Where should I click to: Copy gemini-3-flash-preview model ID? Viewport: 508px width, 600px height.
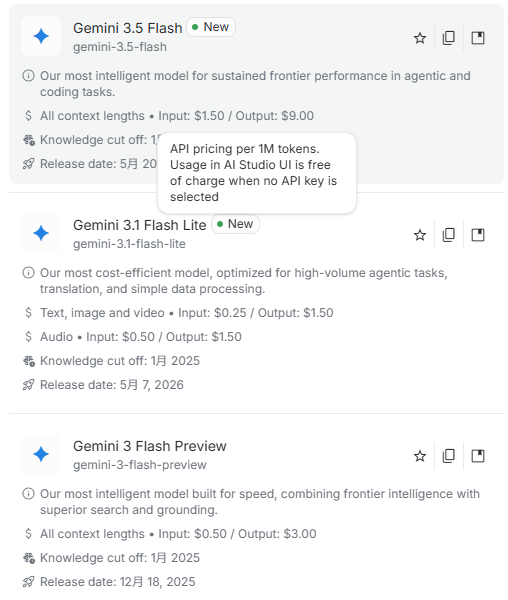click(x=449, y=456)
